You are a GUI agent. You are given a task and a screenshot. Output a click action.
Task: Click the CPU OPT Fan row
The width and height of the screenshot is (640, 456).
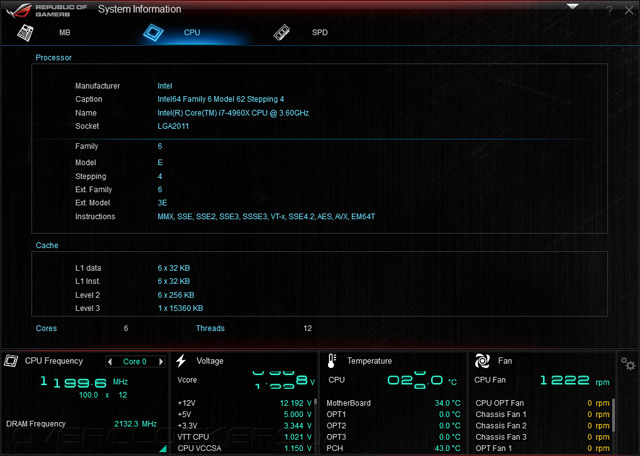point(542,403)
